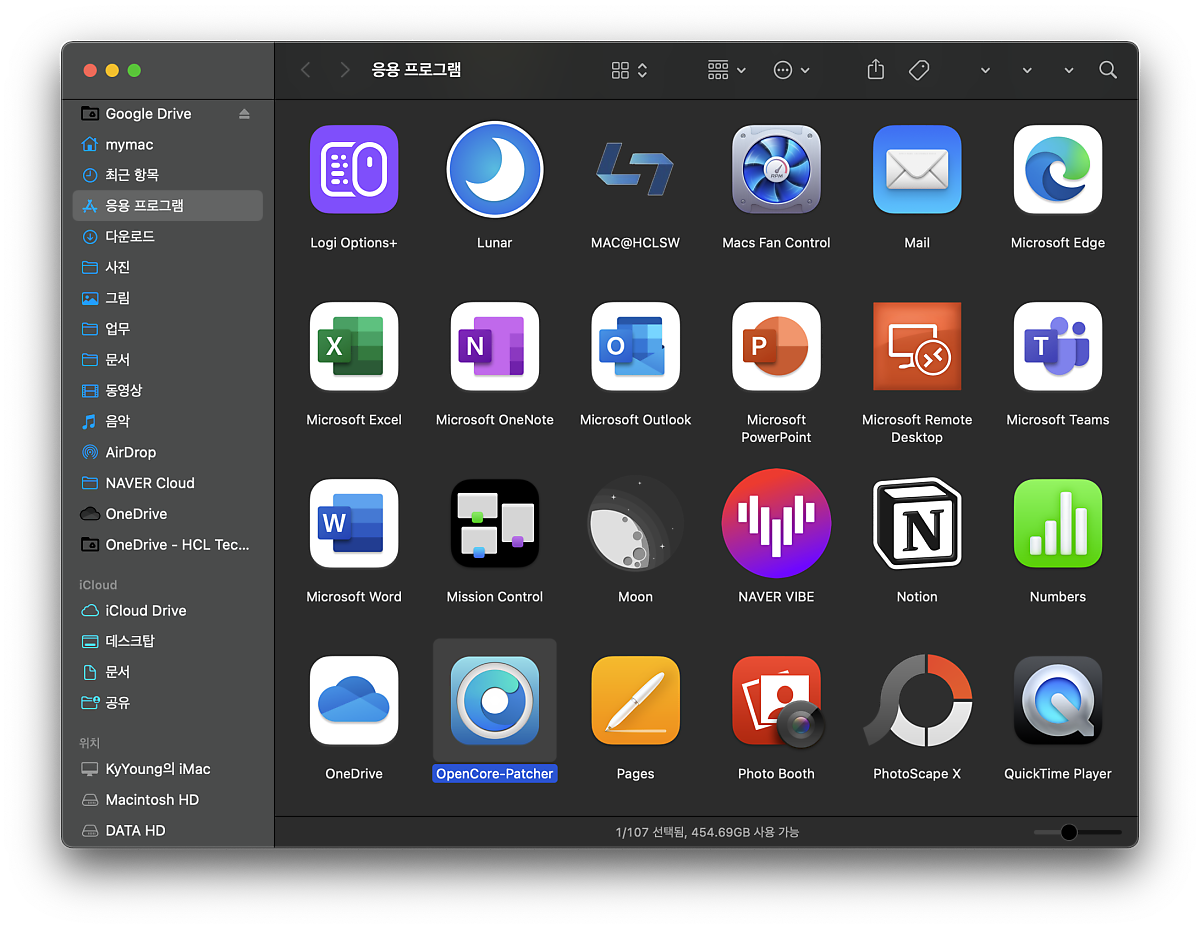Open the middle toolbar chevron dropdown
This screenshot has width=1200, height=929.
pyautogui.click(x=1027, y=70)
